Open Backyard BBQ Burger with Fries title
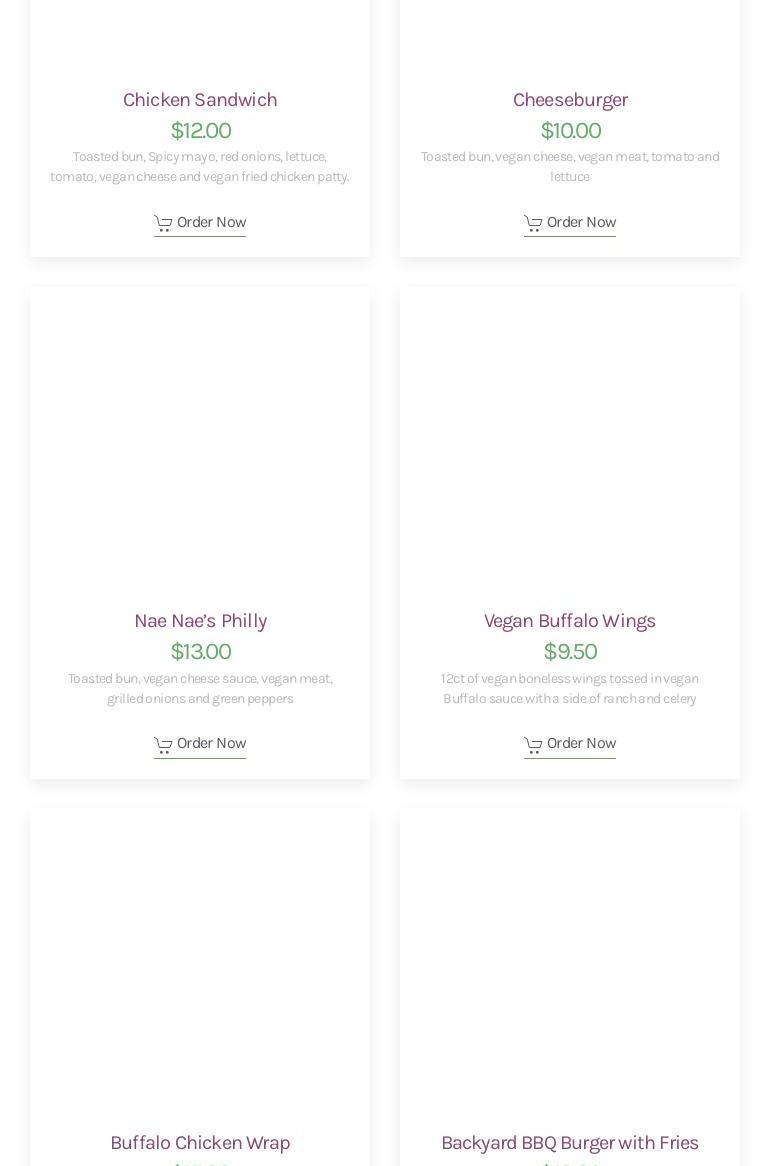Screen dimensions: 770x1166 click(570, 1143)
